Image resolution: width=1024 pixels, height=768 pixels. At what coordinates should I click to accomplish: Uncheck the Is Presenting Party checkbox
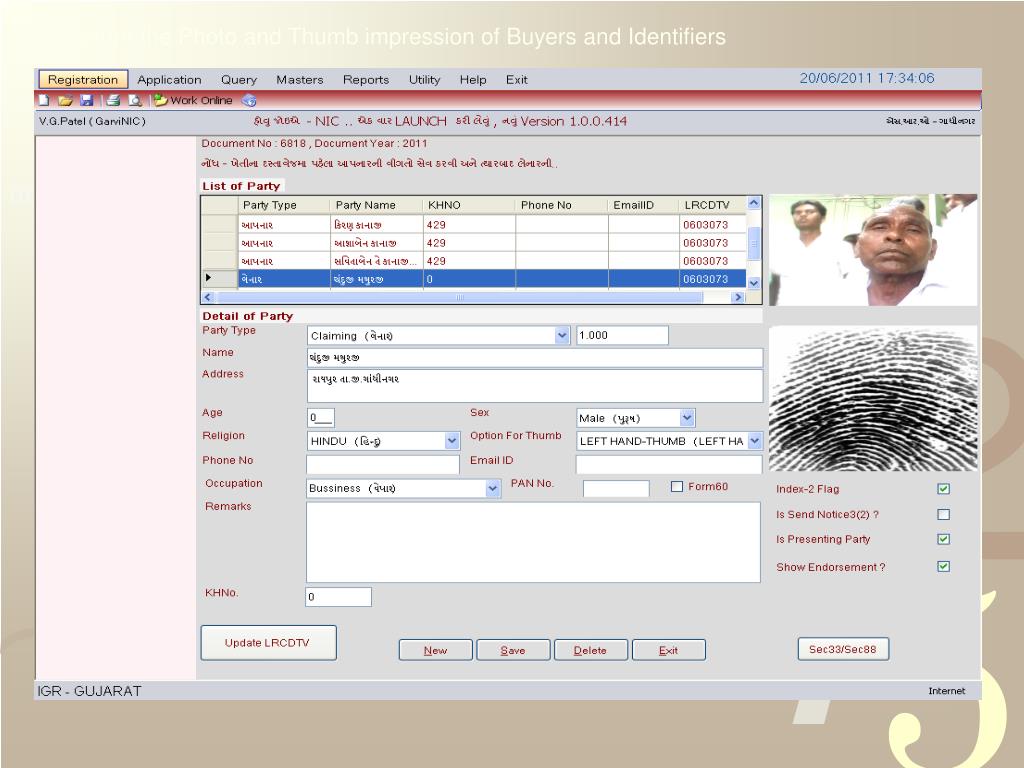click(944, 539)
